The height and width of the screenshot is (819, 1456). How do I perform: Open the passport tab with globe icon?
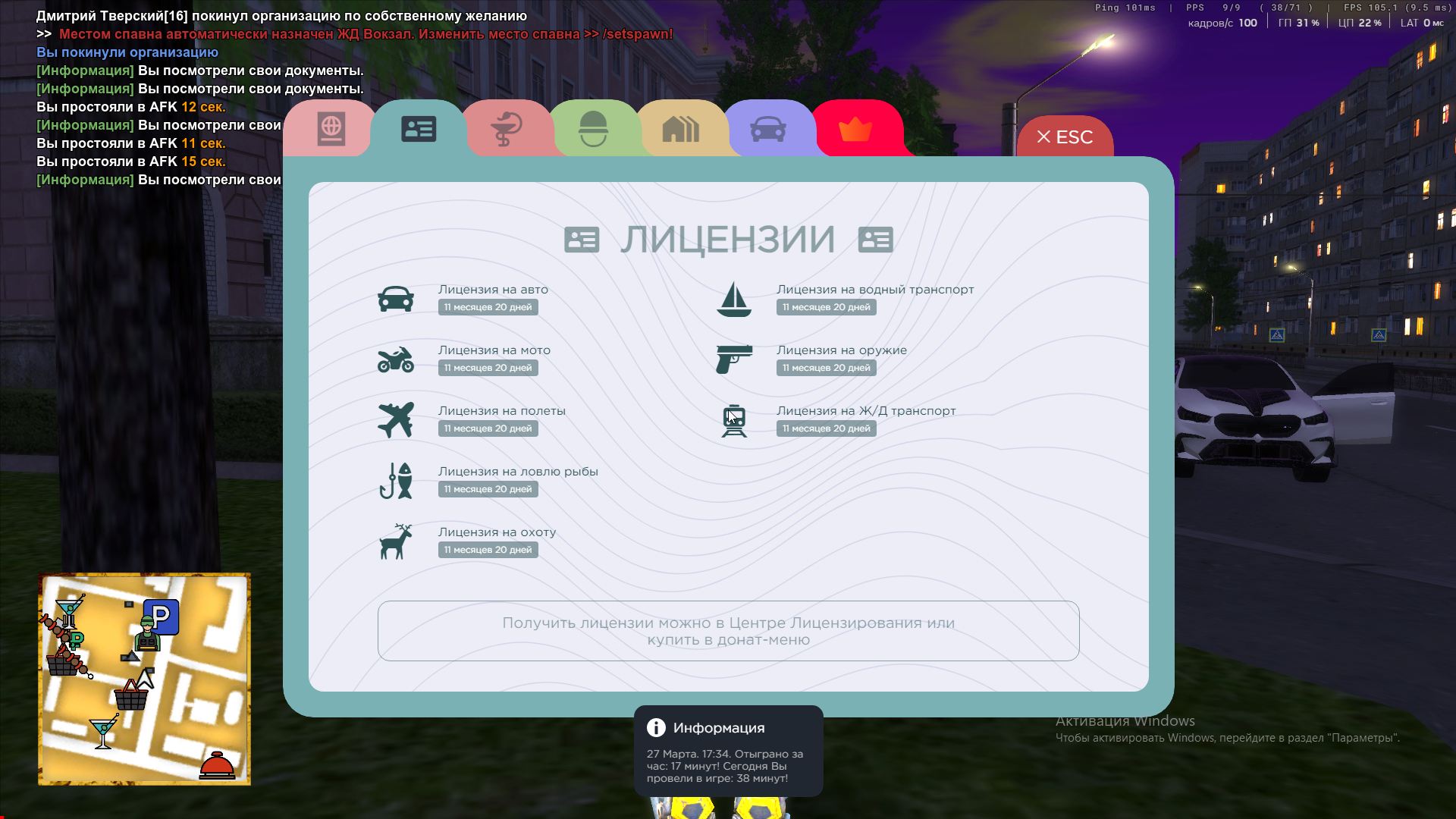pyautogui.click(x=330, y=130)
